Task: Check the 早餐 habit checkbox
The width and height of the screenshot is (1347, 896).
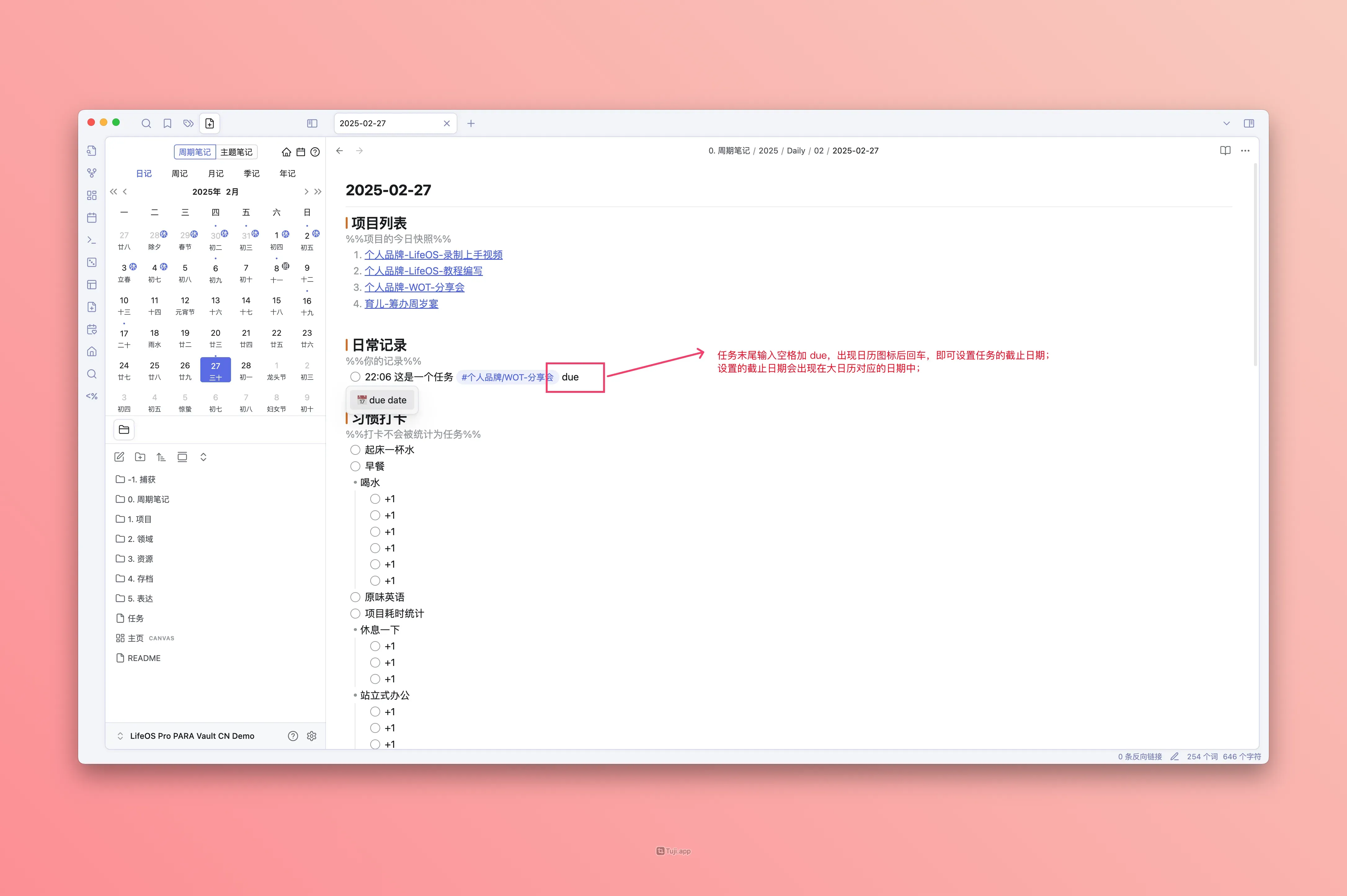Action: tap(355, 466)
